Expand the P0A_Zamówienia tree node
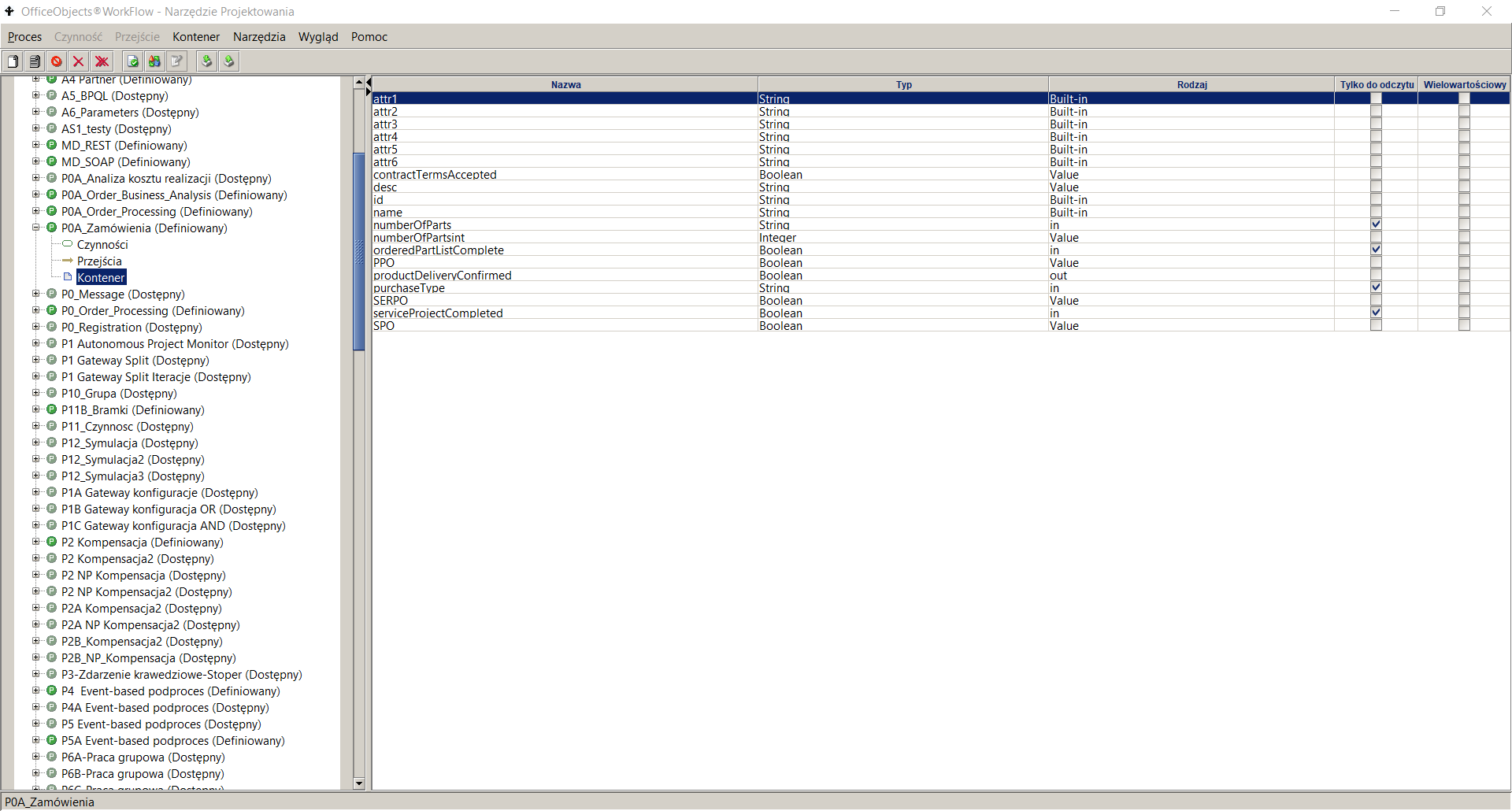The width and height of the screenshot is (1512, 811). coord(36,228)
